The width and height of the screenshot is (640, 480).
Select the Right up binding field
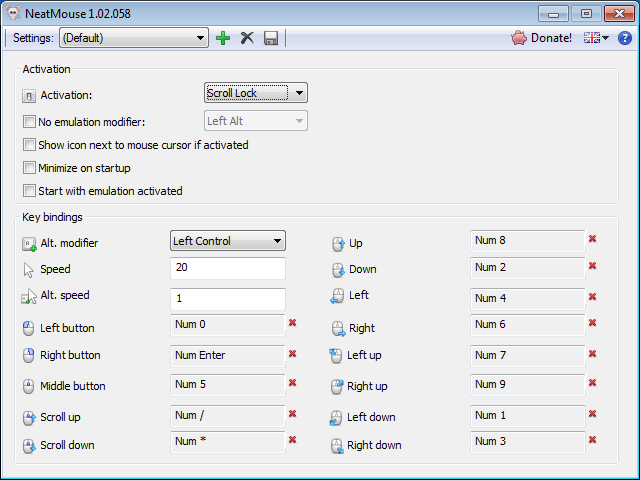tap(527, 385)
